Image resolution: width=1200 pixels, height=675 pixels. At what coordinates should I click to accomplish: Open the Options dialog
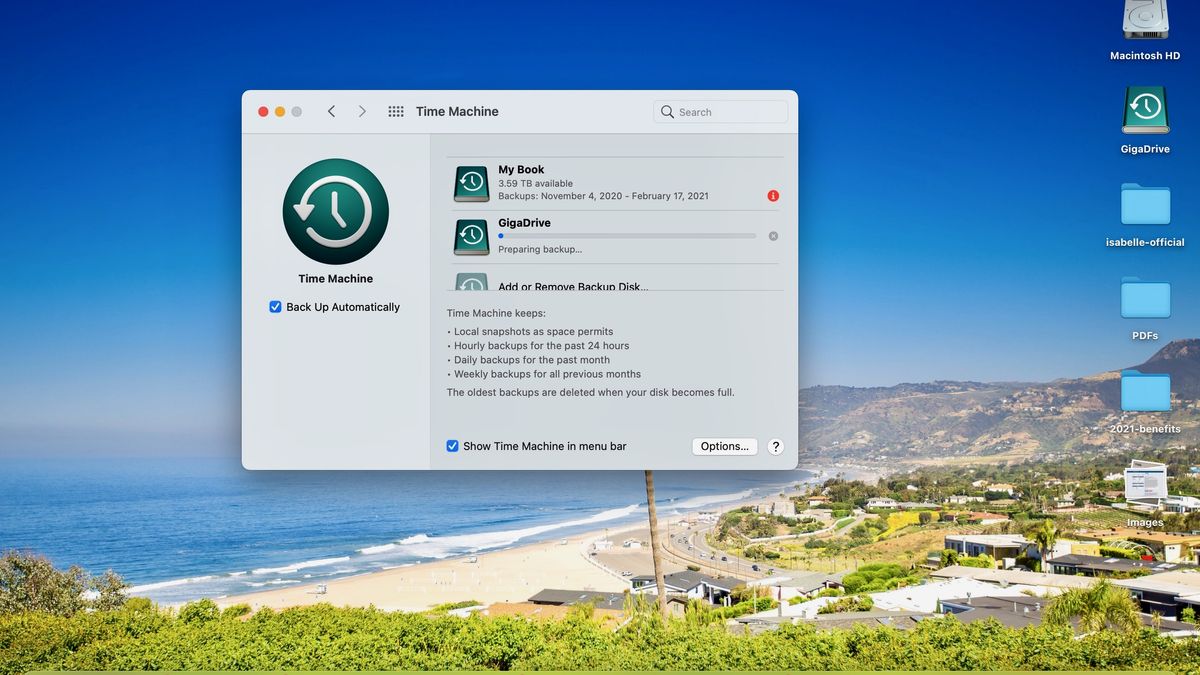[724, 446]
